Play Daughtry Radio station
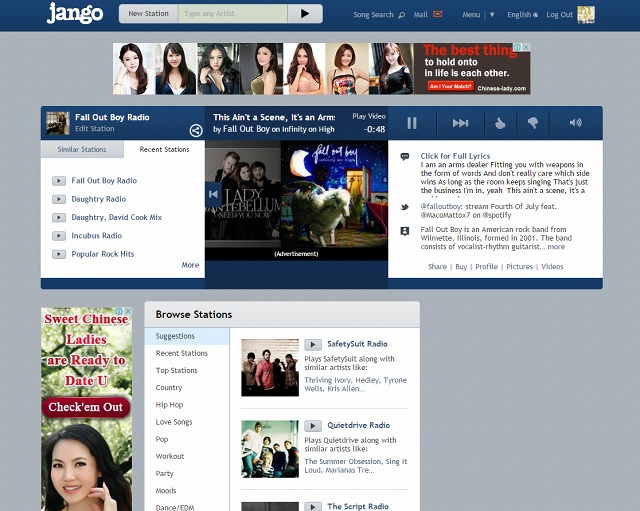Viewport: 640px width, 511px height. (59, 199)
